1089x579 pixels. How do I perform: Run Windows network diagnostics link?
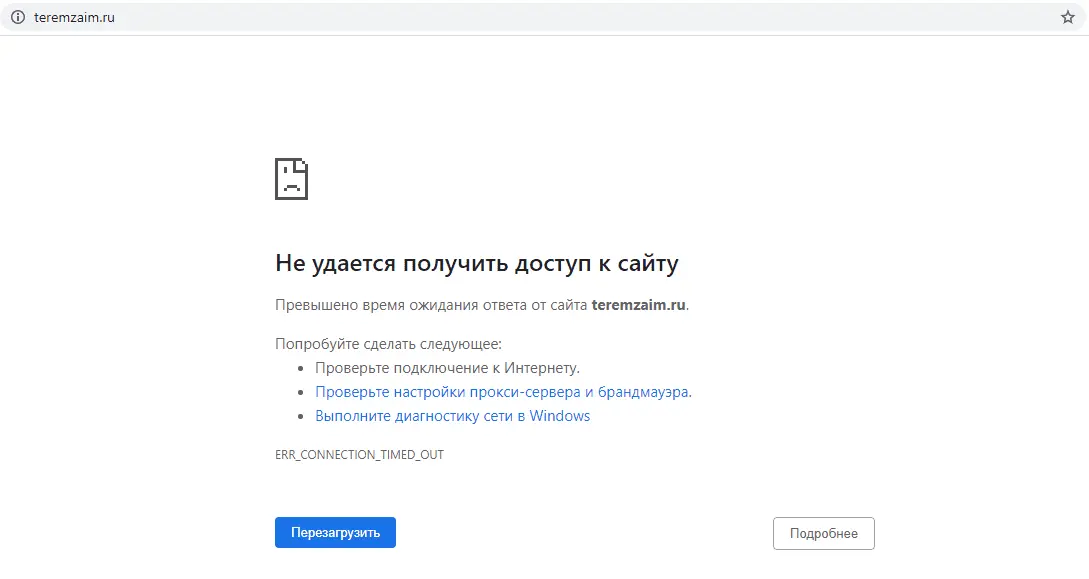tap(453, 415)
